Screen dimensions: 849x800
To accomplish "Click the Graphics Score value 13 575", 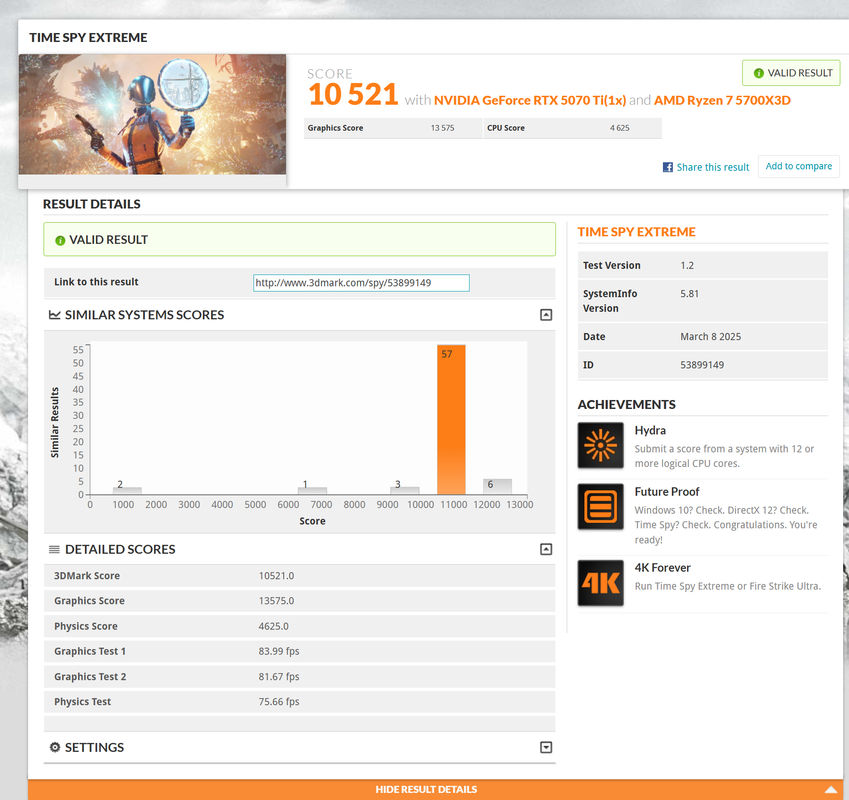I will tap(442, 128).
